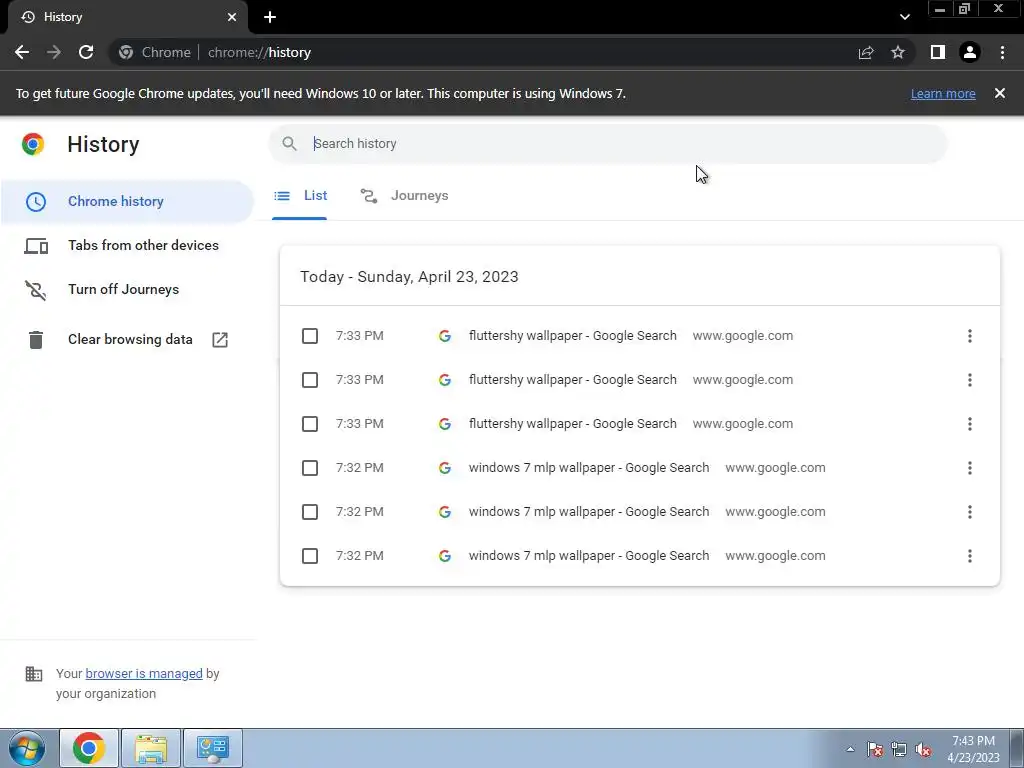Open a new tab with the plus button
Image resolution: width=1024 pixels, height=768 pixels.
[270, 17]
